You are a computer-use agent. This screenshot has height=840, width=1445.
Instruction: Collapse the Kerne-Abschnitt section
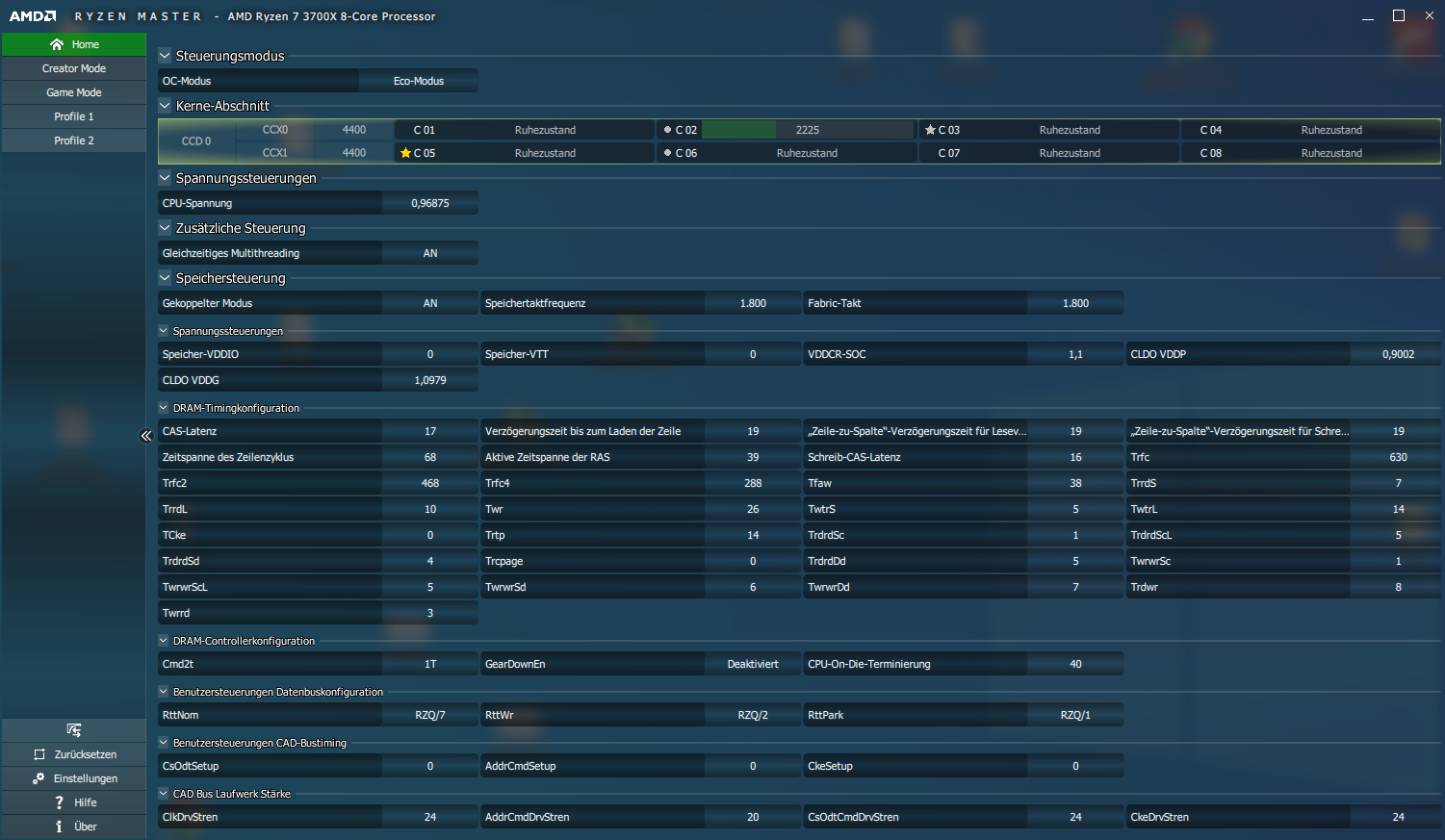(165, 106)
